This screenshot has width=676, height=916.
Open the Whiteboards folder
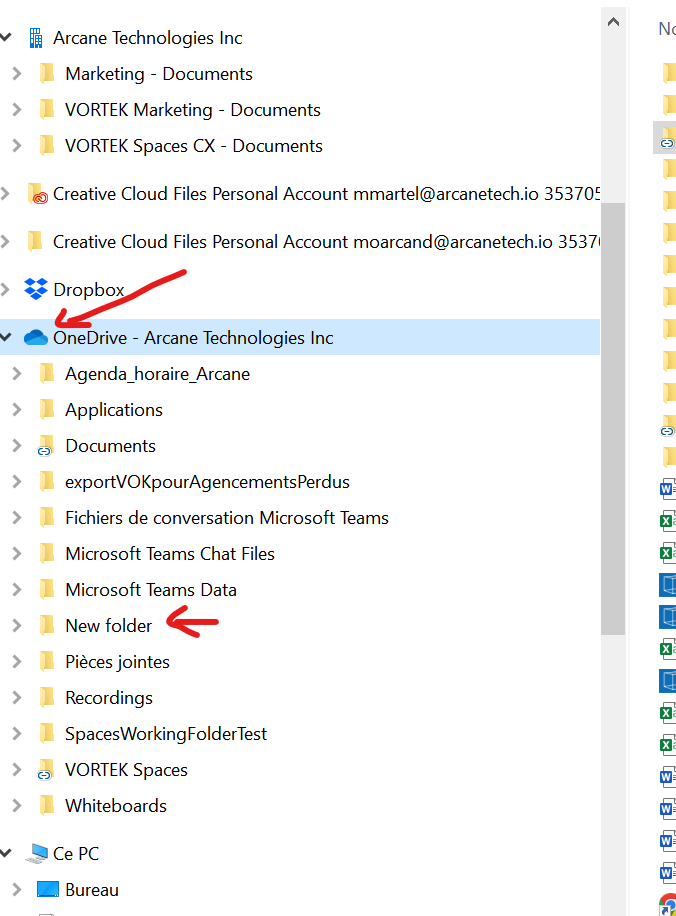pos(115,806)
